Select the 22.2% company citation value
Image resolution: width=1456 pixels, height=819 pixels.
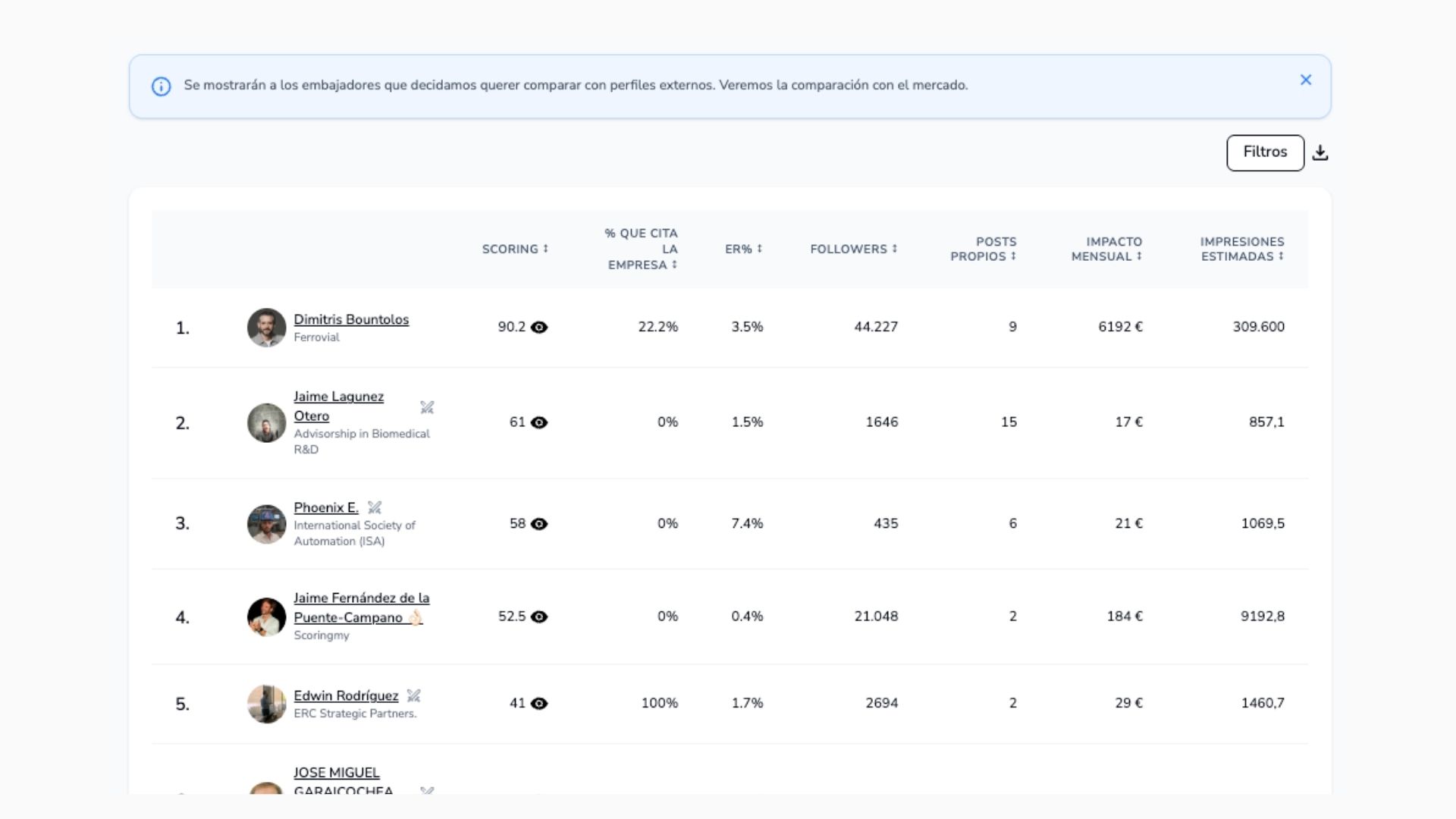click(657, 327)
